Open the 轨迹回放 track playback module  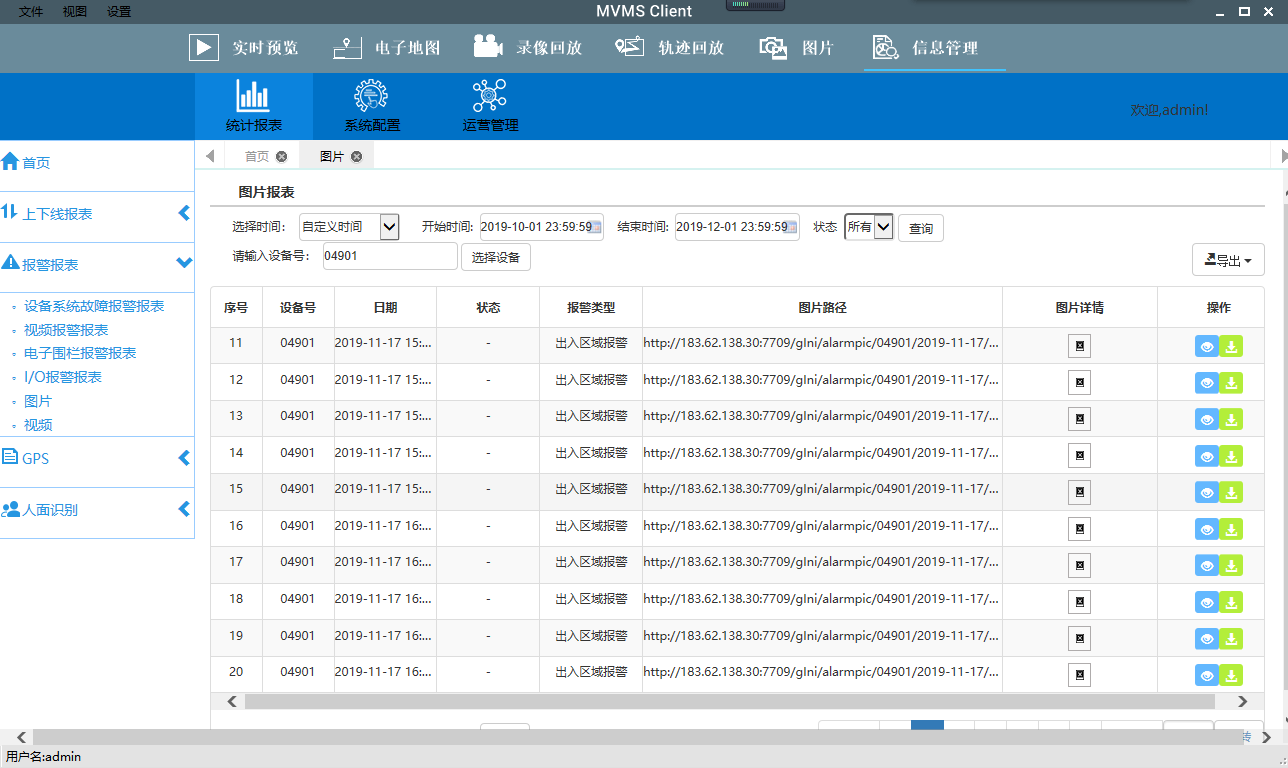click(x=669, y=48)
